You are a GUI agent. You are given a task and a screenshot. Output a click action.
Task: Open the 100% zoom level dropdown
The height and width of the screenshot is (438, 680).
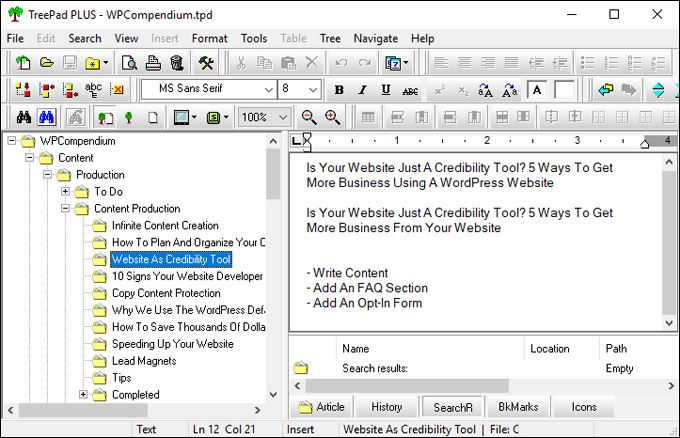coord(283,117)
